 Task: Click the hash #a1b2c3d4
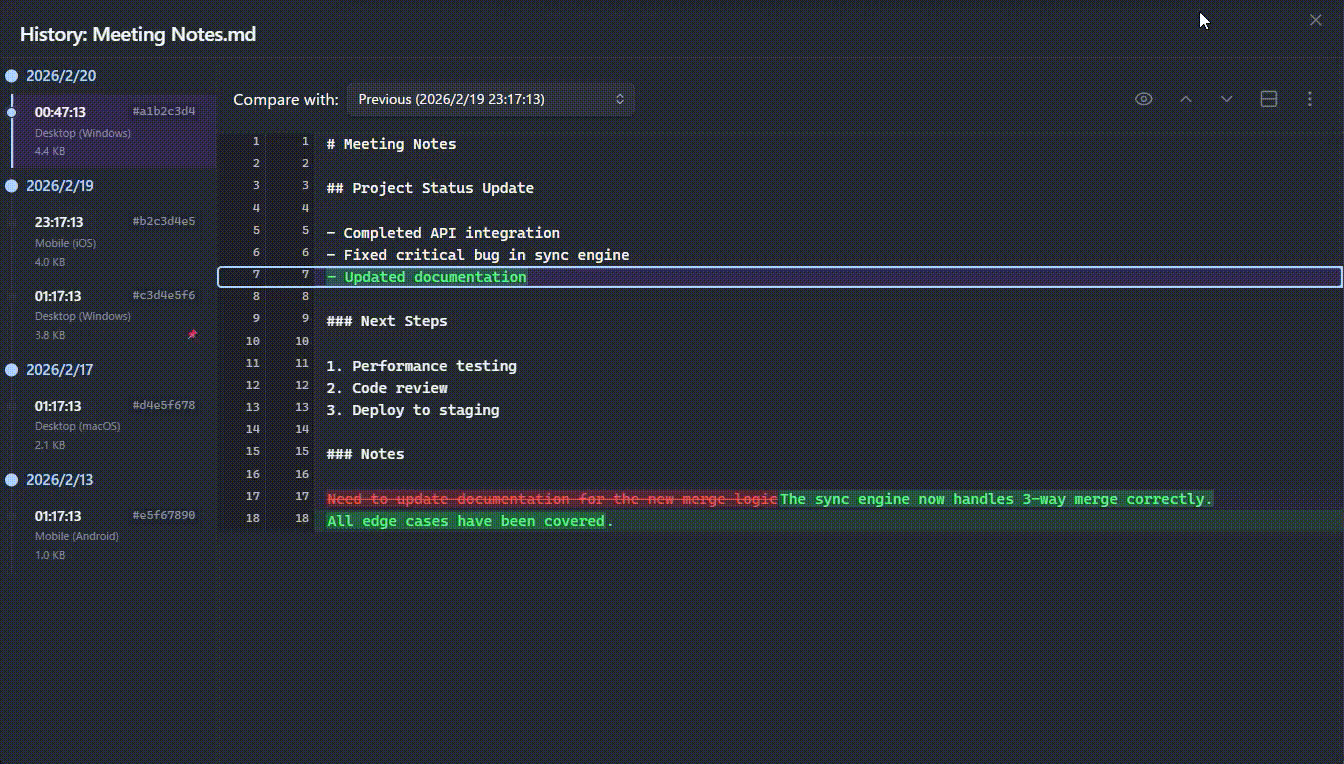[x=164, y=111]
